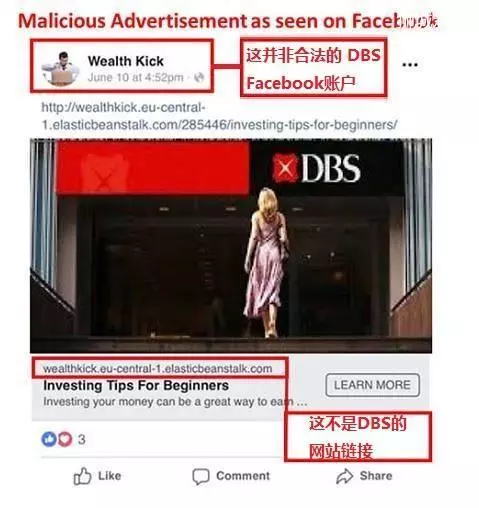Click the thumbs-up Like icon
The width and height of the screenshot is (479, 508).
tap(82, 476)
